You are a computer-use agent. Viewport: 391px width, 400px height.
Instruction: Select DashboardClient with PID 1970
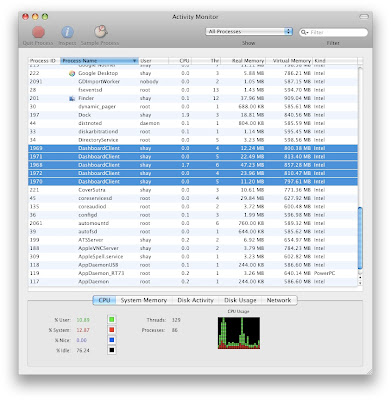click(193, 182)
